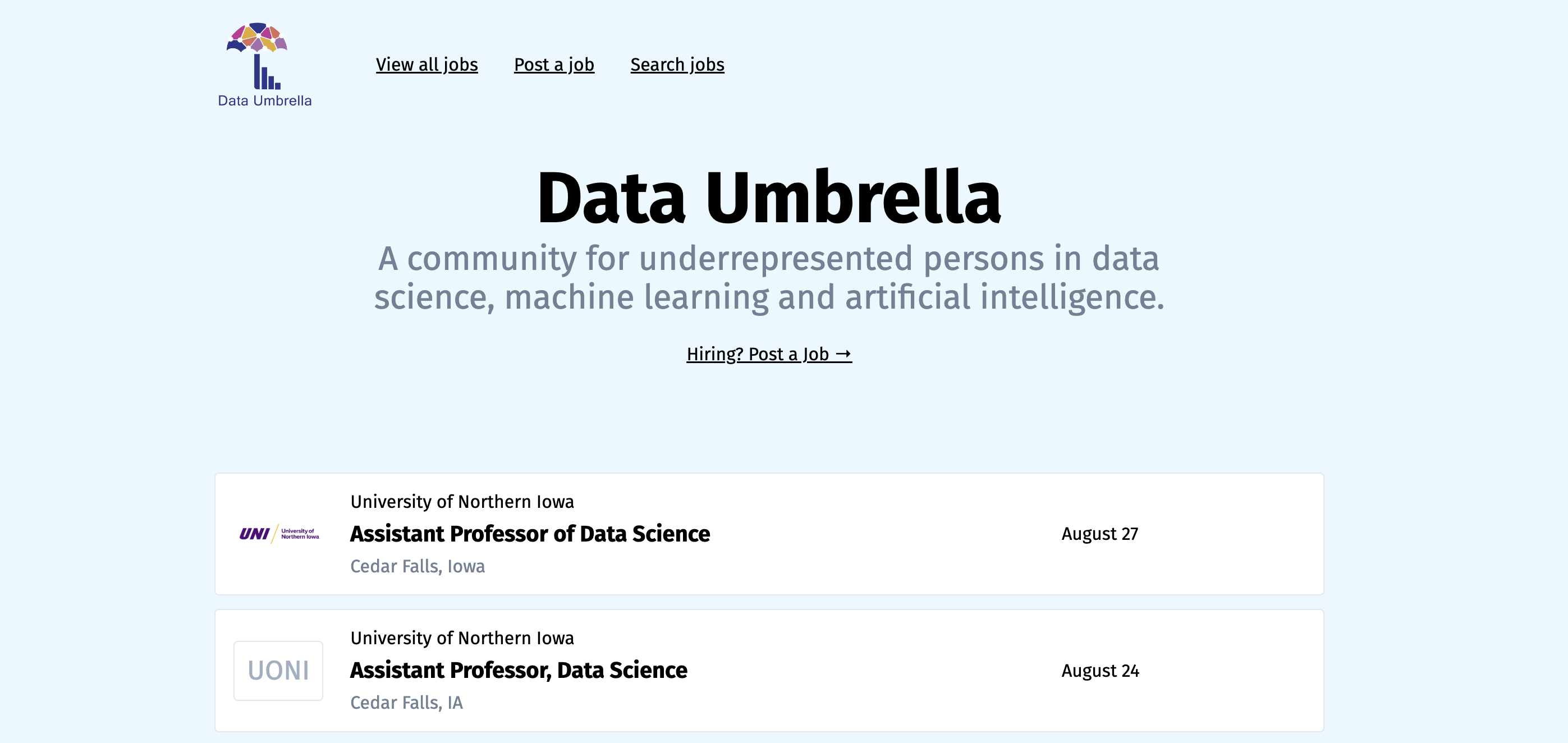Open the Assistant Professor, Data Science posting
Screen dimensions: 1568x743
point(519,670)
